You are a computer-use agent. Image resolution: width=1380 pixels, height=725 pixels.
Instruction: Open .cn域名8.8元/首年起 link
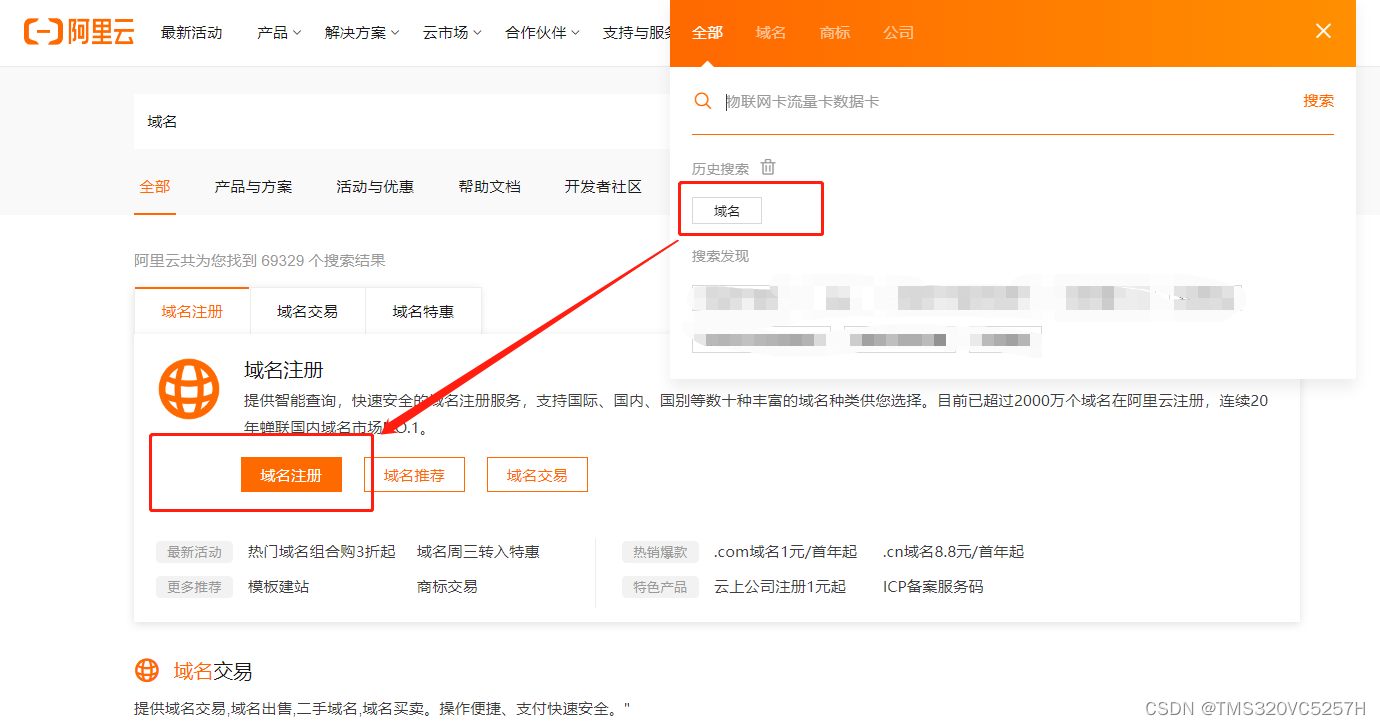(954, 552)
